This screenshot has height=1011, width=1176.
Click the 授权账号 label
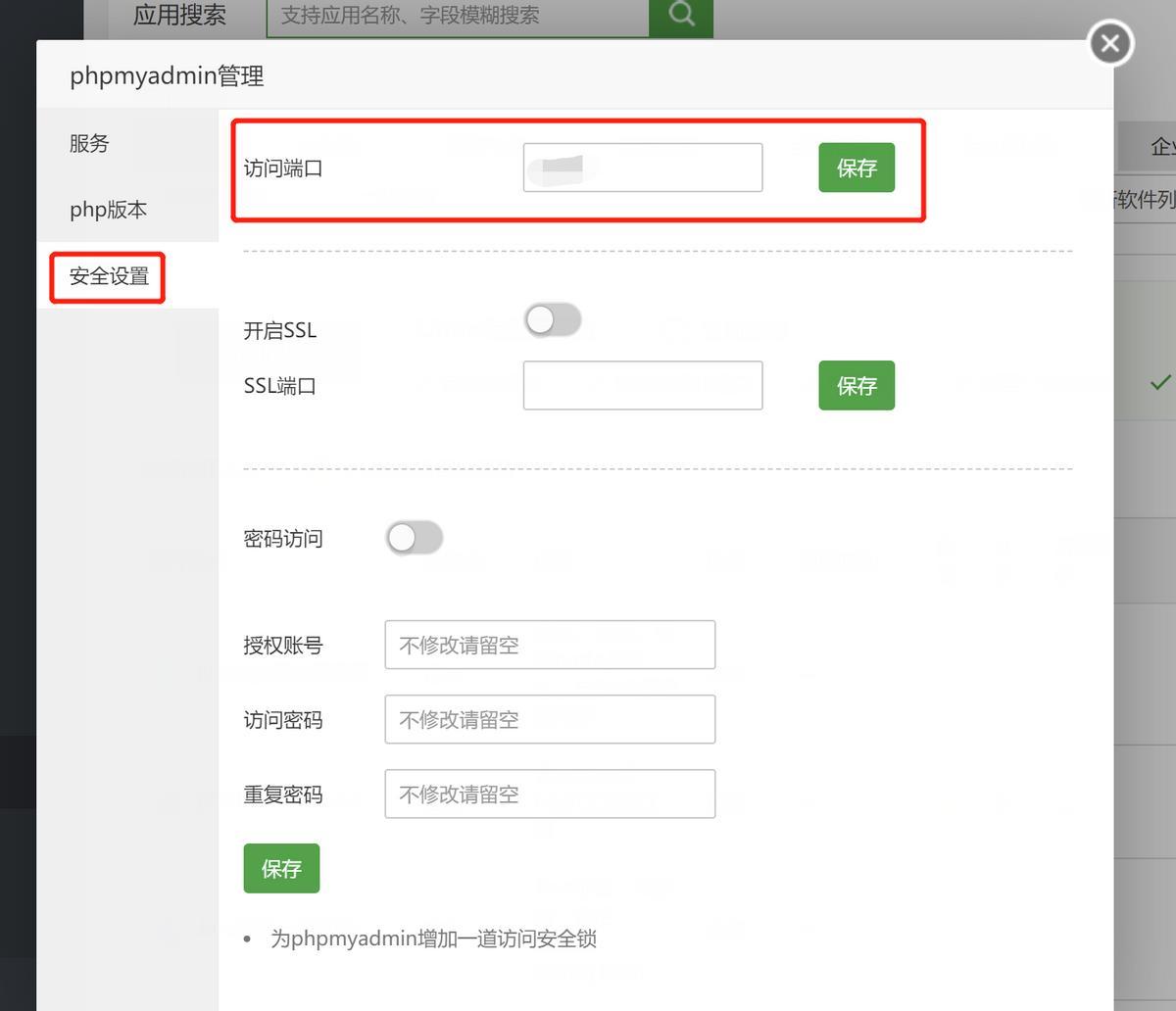click(x=283, y=646)
